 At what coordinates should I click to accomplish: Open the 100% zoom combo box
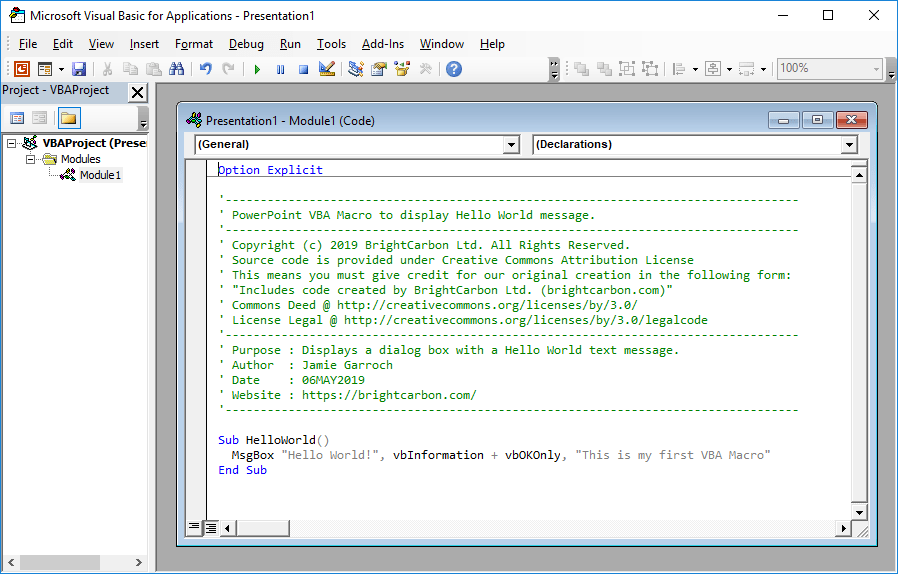pos(830,69)
